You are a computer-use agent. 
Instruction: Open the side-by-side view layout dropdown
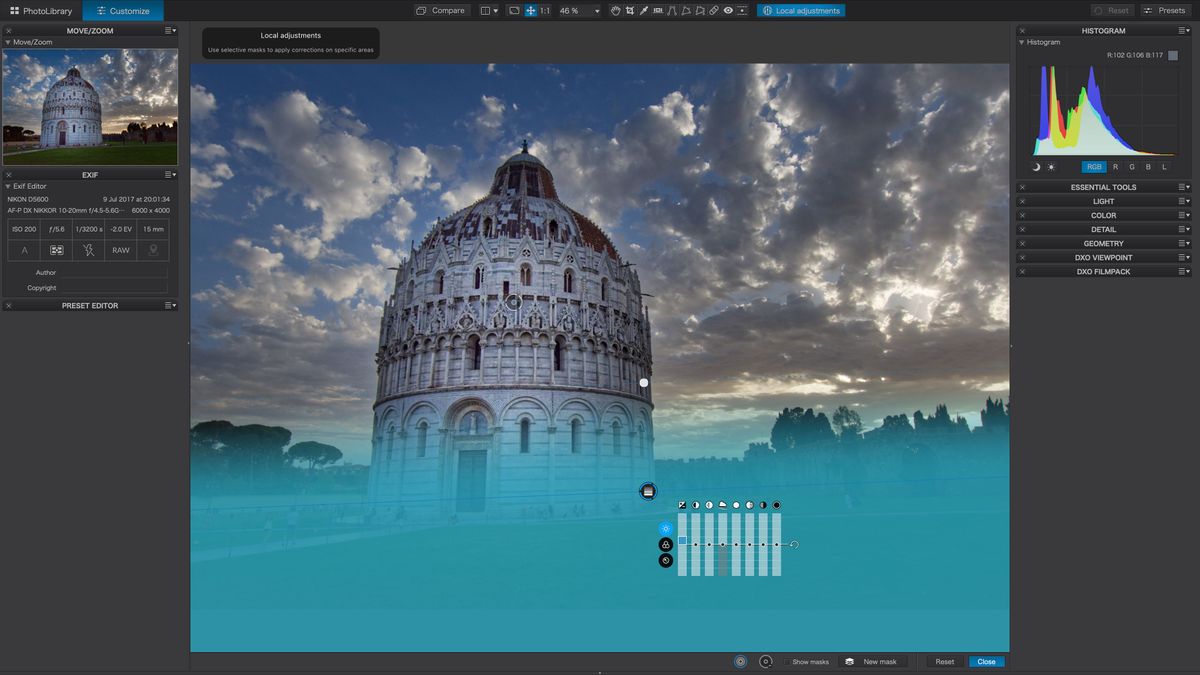pyautogui.click(x=489, y=10)
